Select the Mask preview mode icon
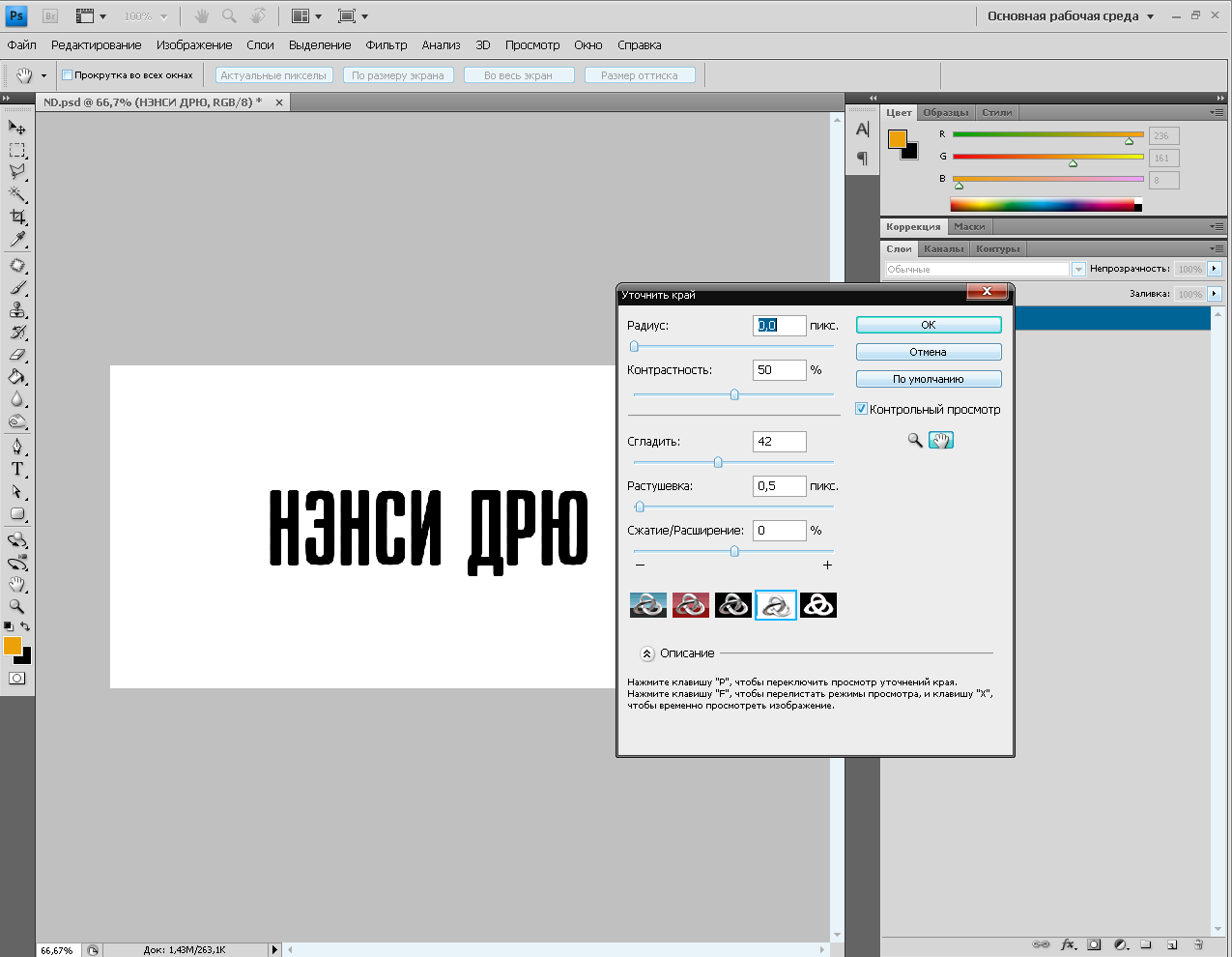Image resolution: width=1232 pixels, height=957 pixels. (x=818, y=605)
